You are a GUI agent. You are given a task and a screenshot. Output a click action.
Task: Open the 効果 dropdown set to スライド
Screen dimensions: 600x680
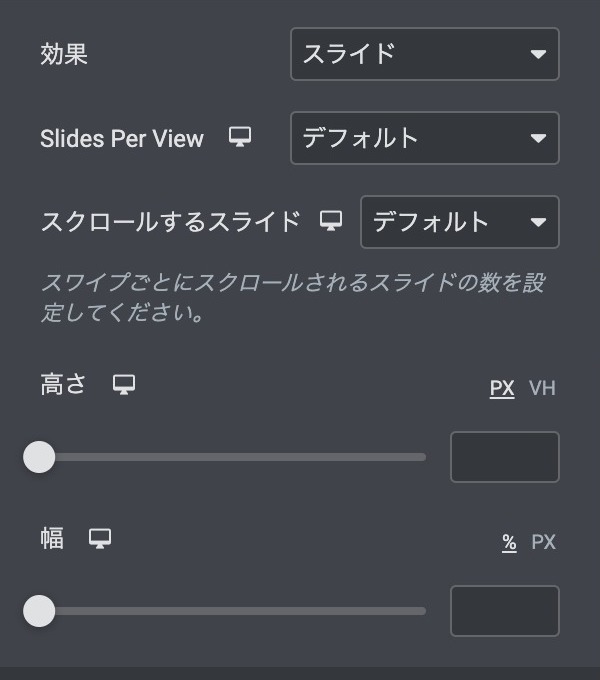(x=424, y=54)
